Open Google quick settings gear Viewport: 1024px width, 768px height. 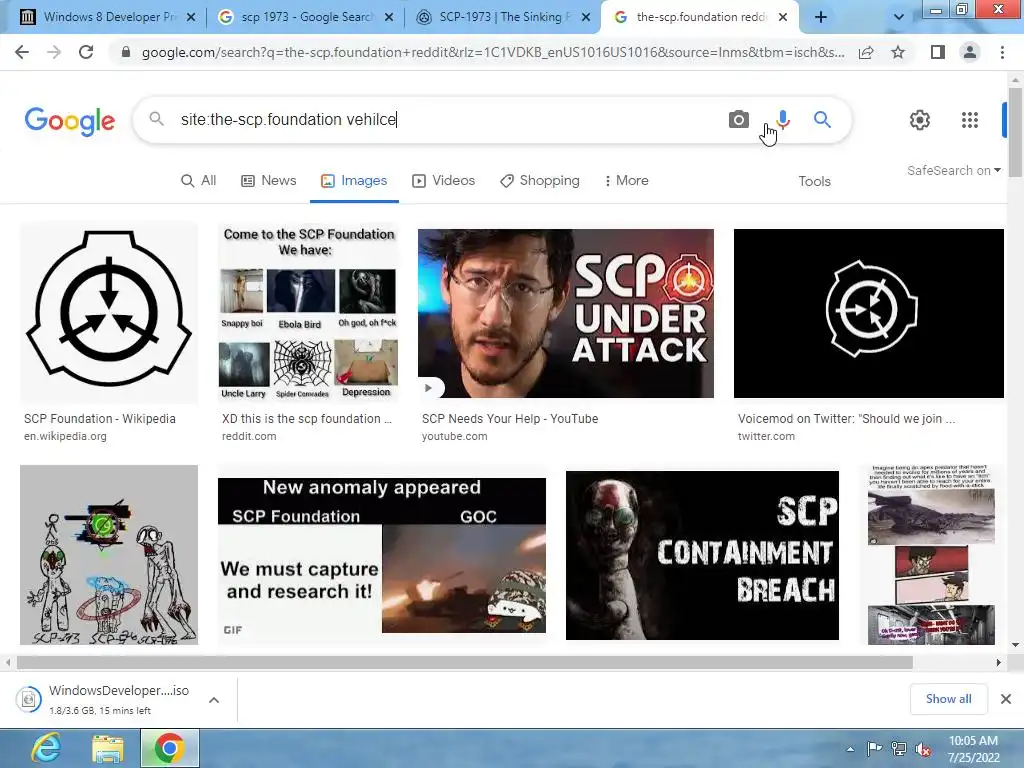tap(920, 120)
